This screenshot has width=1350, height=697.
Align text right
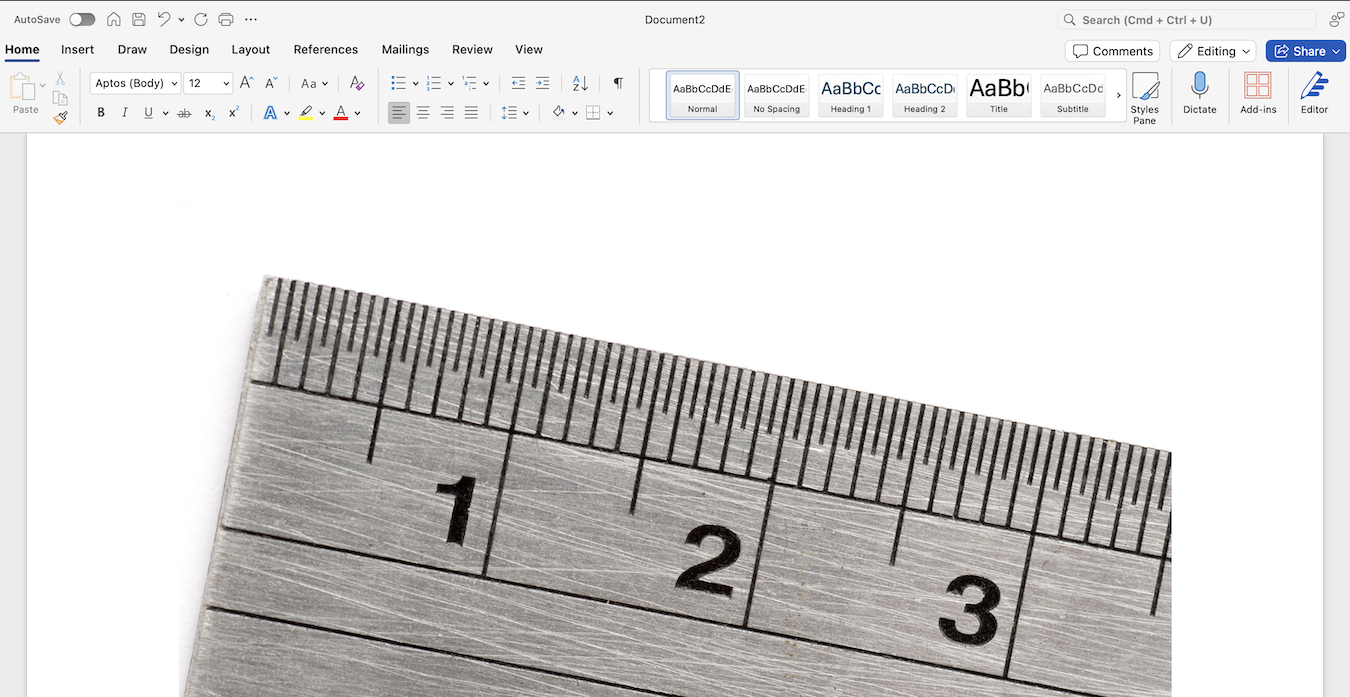tap(447, 113)
